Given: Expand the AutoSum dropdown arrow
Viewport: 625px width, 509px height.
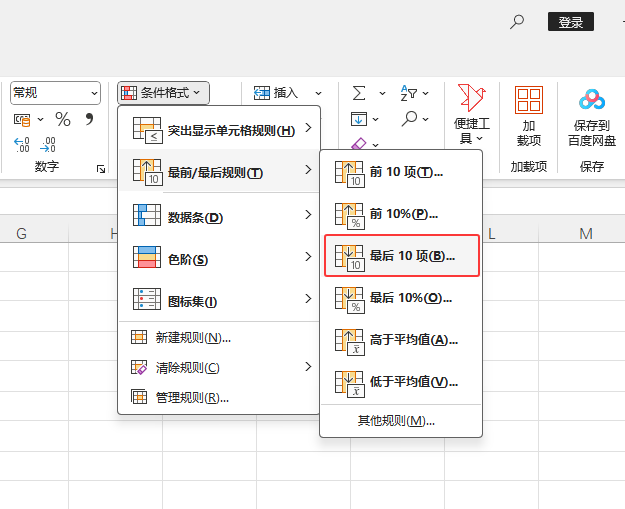Looking at the screenshot, I should [382, 93].
